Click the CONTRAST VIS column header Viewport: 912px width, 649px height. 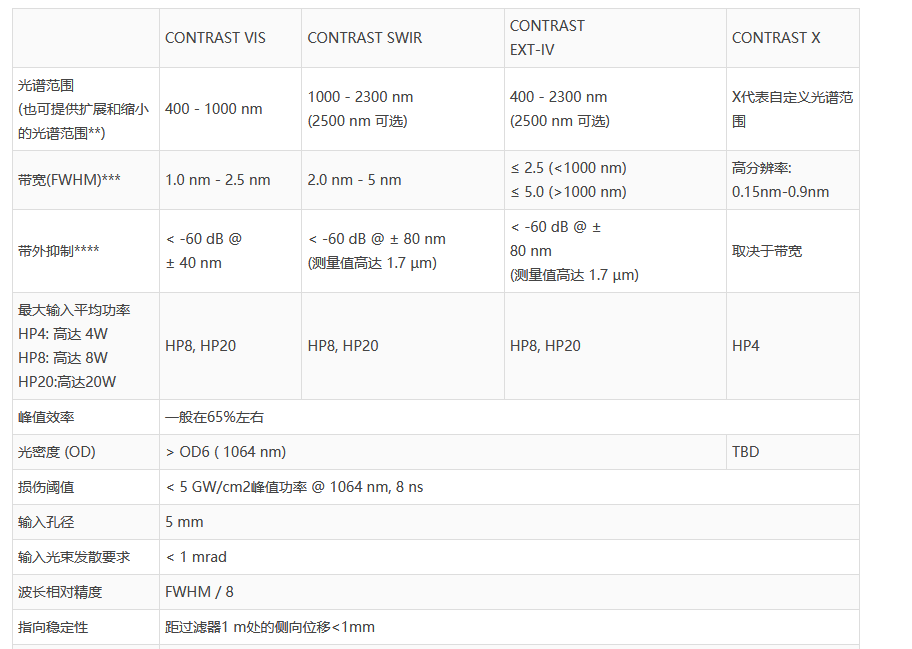click(x=215, y=38)
